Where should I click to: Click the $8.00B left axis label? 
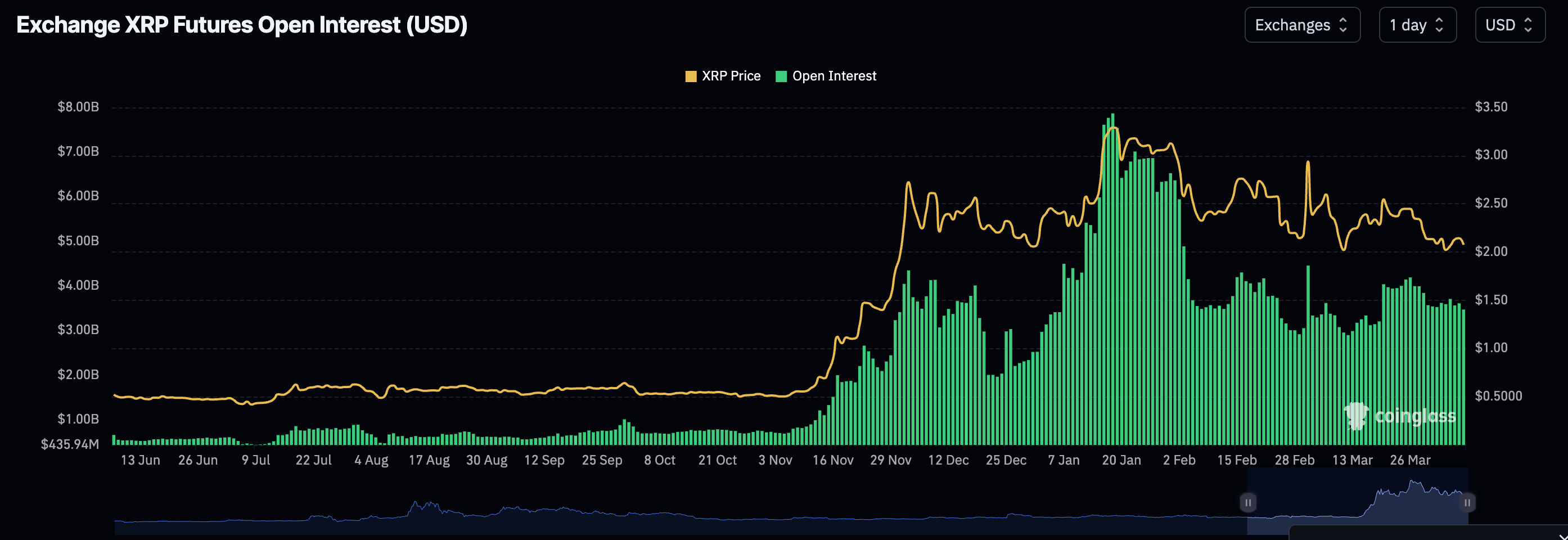78,107
